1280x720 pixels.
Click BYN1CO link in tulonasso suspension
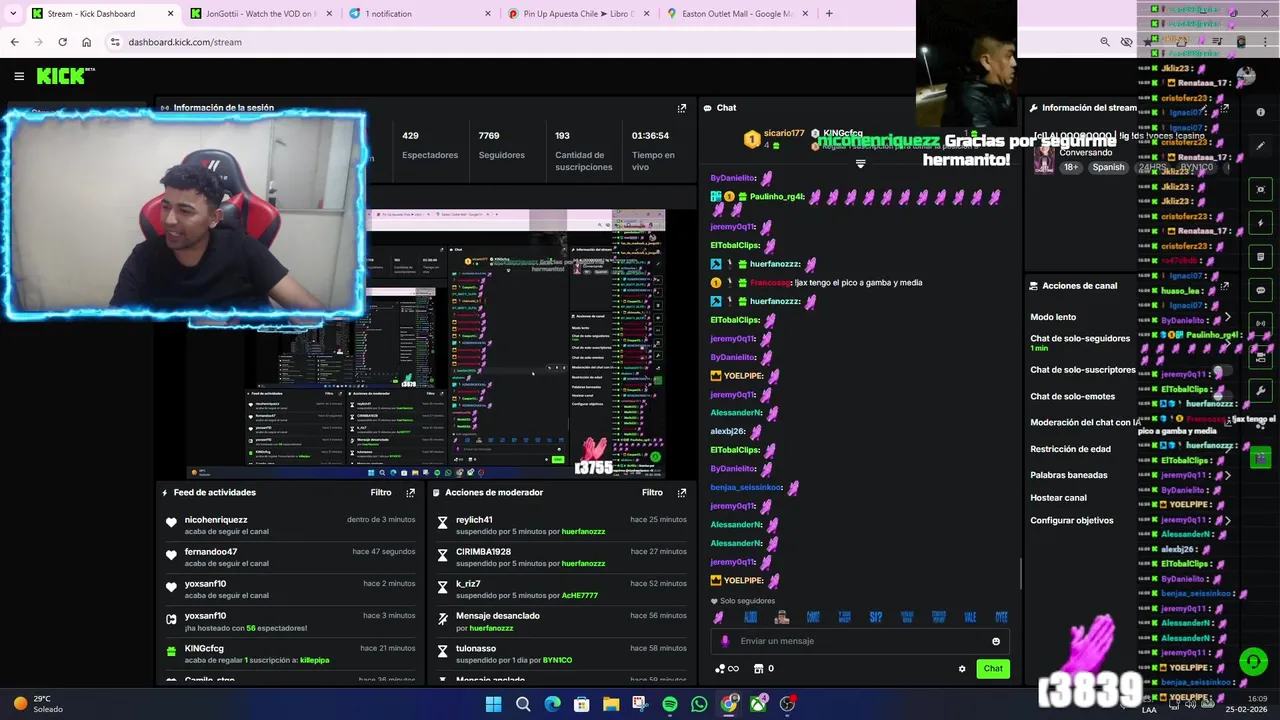click(x=557, y=660)
